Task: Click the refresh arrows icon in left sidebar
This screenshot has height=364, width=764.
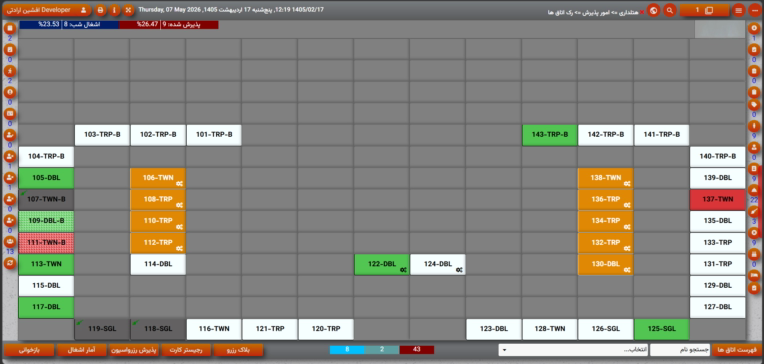Action: point(10,263)
